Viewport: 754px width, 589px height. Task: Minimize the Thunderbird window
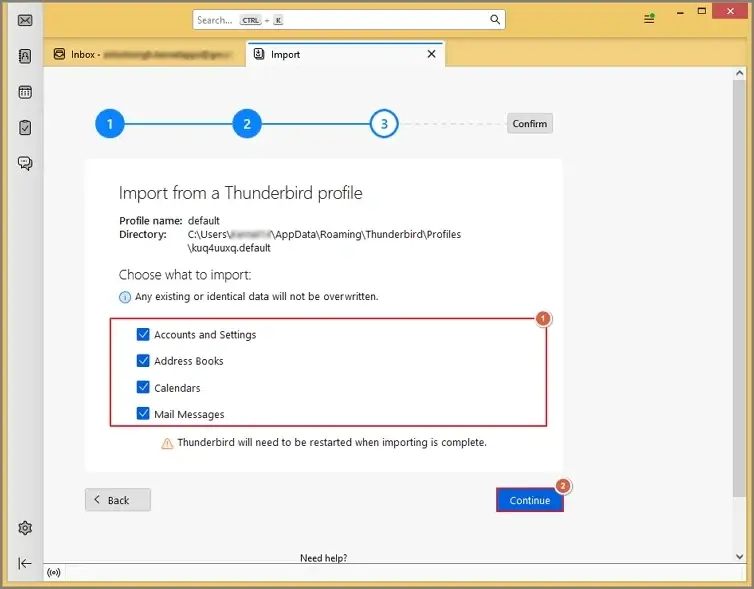pos(680,13)
